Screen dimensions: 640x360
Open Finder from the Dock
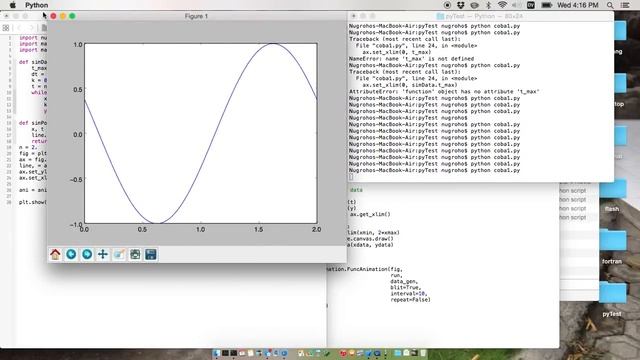pos(216,353)
